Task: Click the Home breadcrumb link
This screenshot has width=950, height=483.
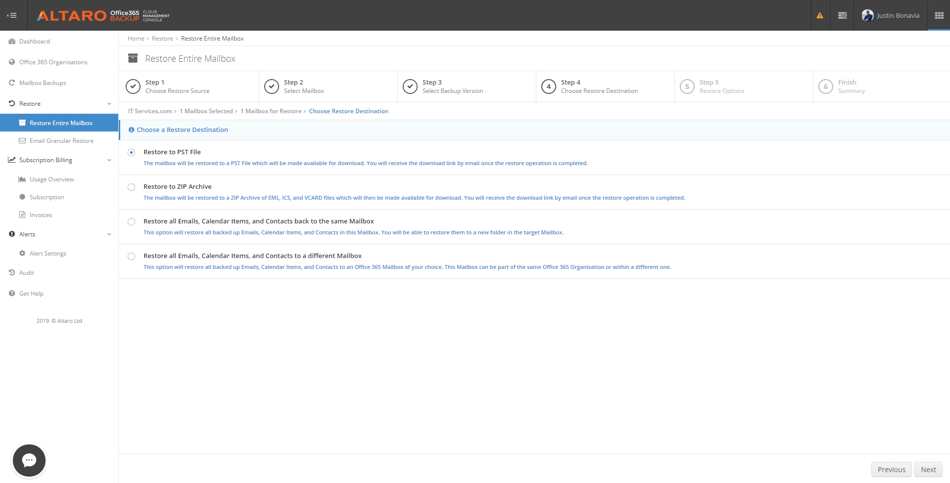Action: pyautogui.click(x=135, y=38)
